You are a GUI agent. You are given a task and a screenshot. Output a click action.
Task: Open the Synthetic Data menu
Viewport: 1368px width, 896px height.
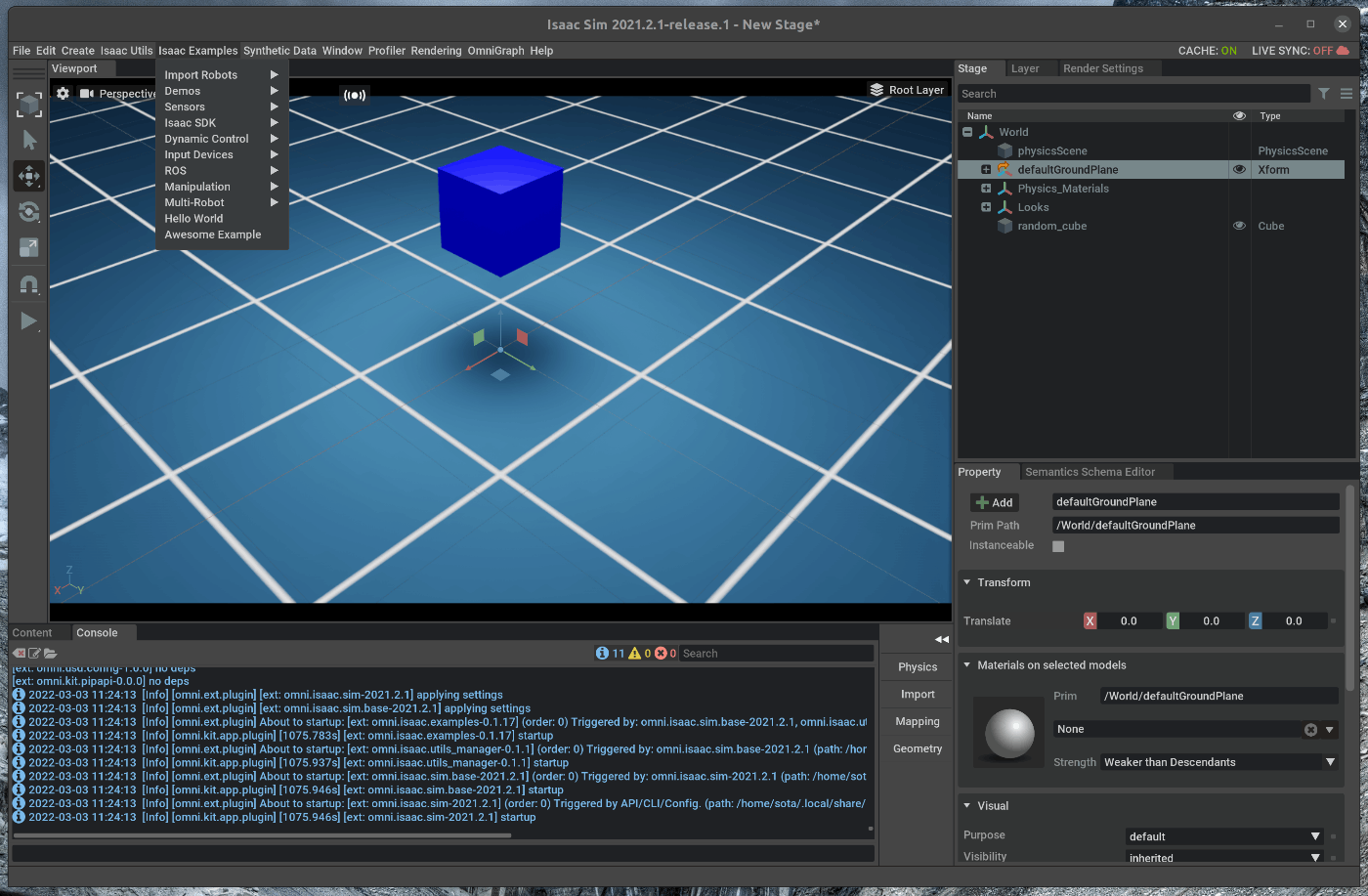tap(279, 51)
